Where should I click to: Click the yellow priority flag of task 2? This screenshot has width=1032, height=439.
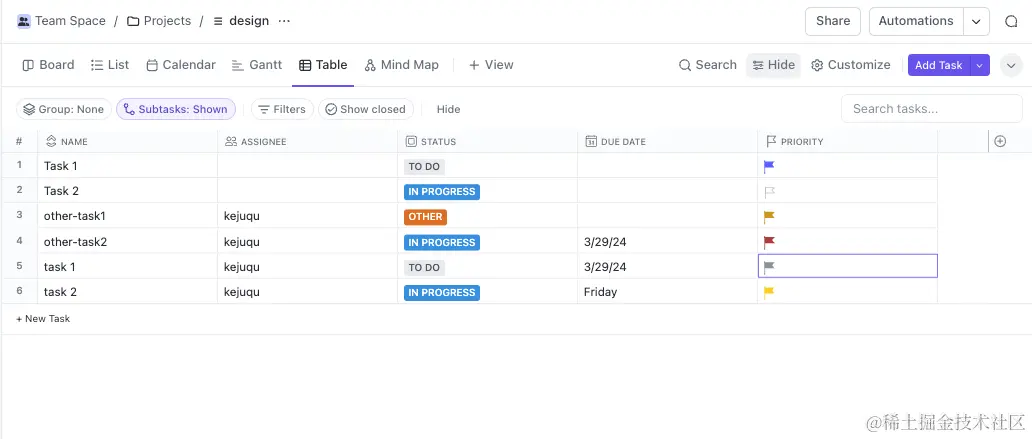(x=769, y=292)
